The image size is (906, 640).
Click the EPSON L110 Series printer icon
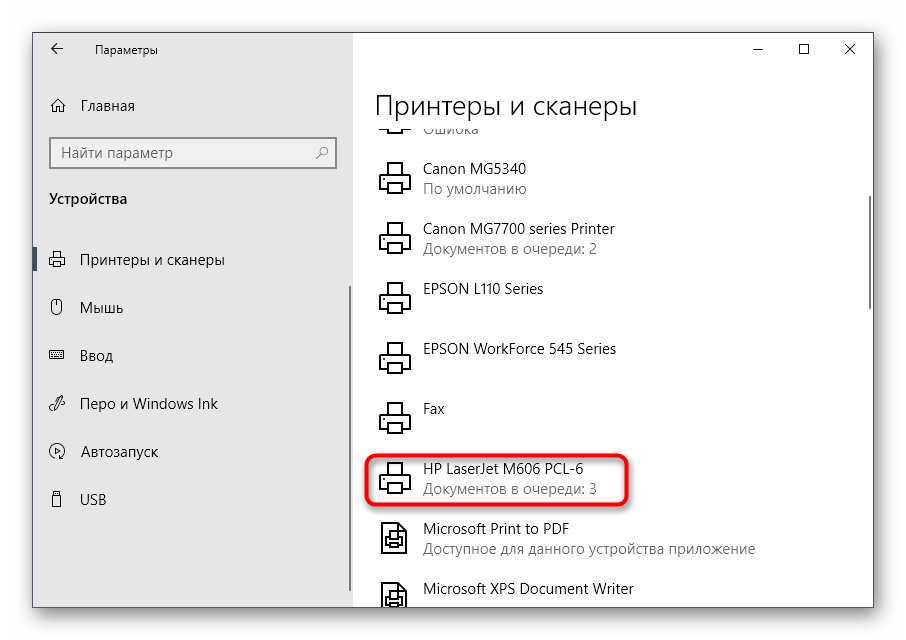[395, 298]
